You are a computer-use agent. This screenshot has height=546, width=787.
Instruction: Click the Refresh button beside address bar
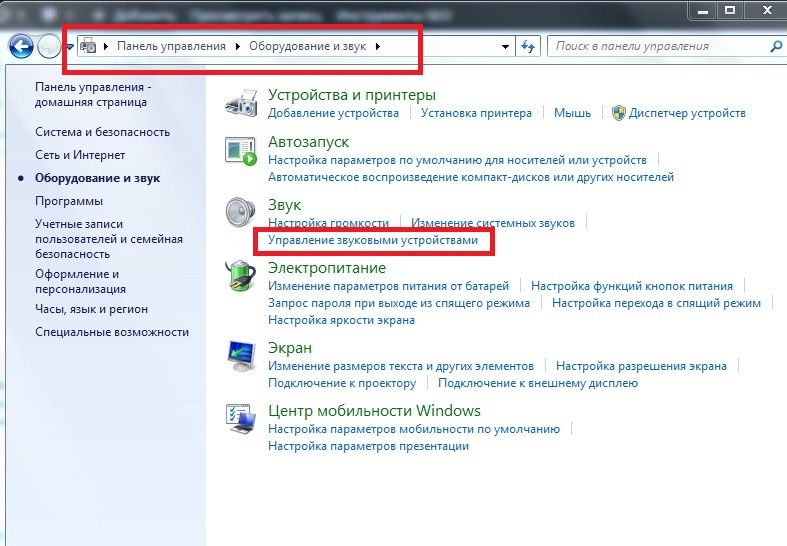tap(528, 47)
